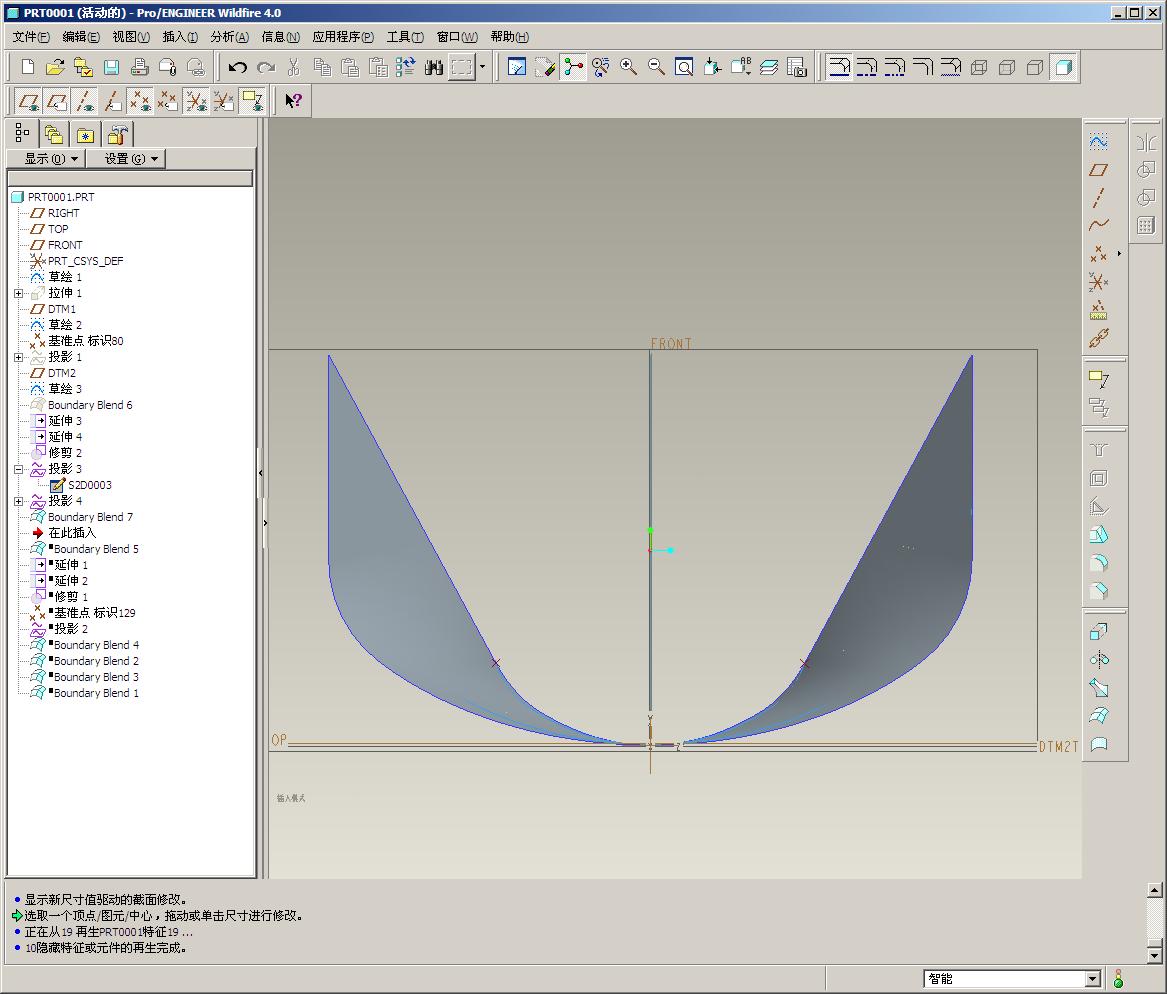Click the Undo arrow icon

pos(237,67)
